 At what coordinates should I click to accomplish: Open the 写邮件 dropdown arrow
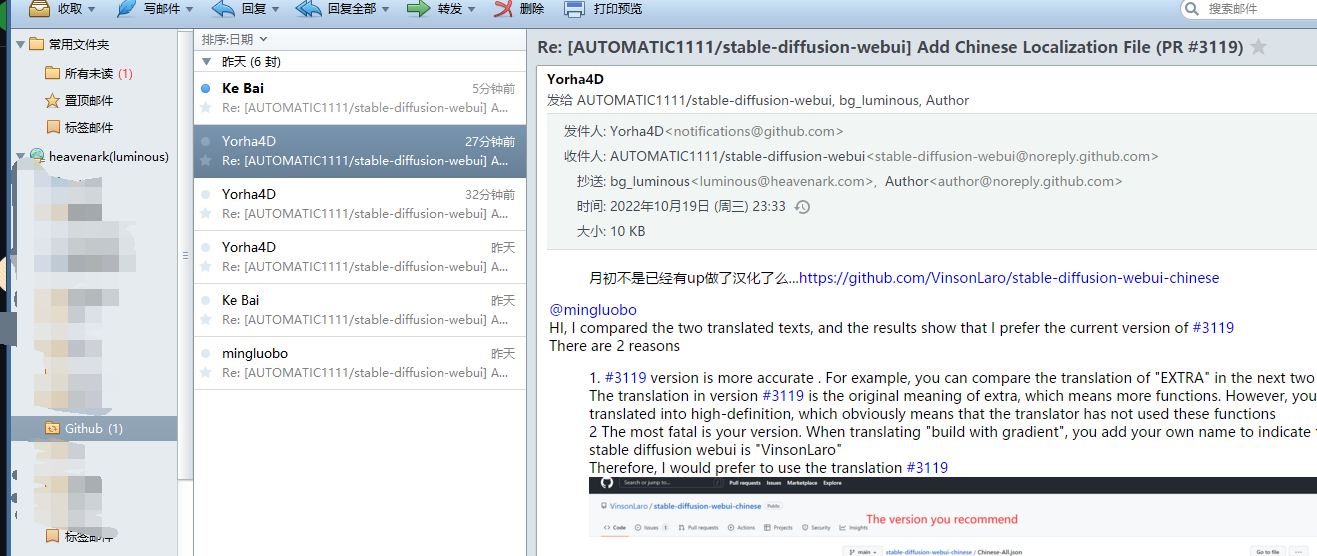tap(189, 9)
